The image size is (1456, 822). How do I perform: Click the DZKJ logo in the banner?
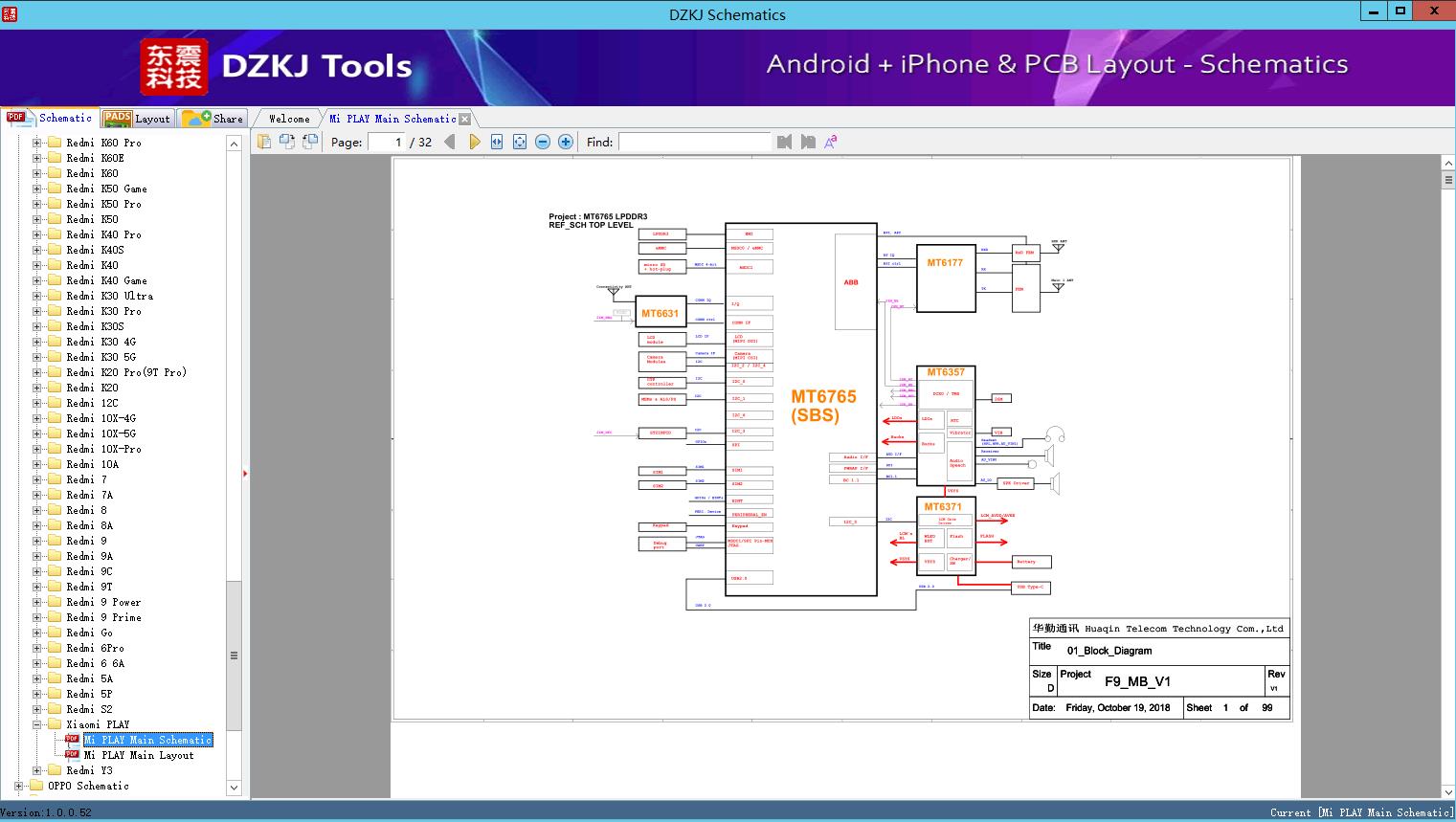coord(174,67)
